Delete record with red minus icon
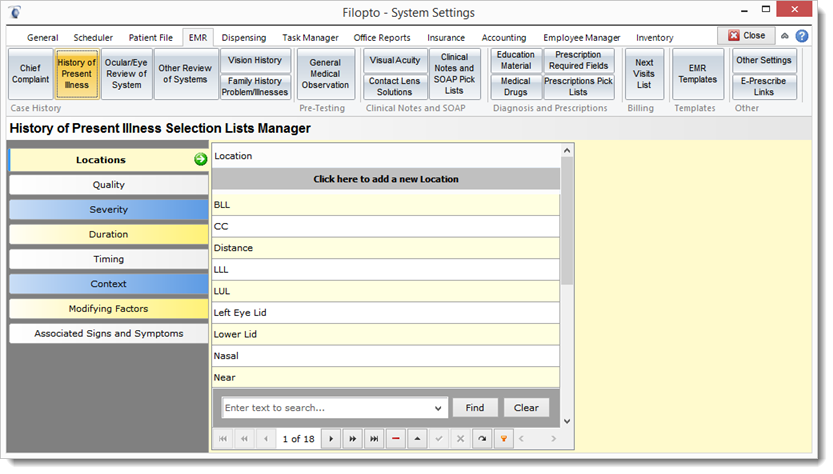Image resolution: width=833 pixels, height=474 pixels. [396, 439]
